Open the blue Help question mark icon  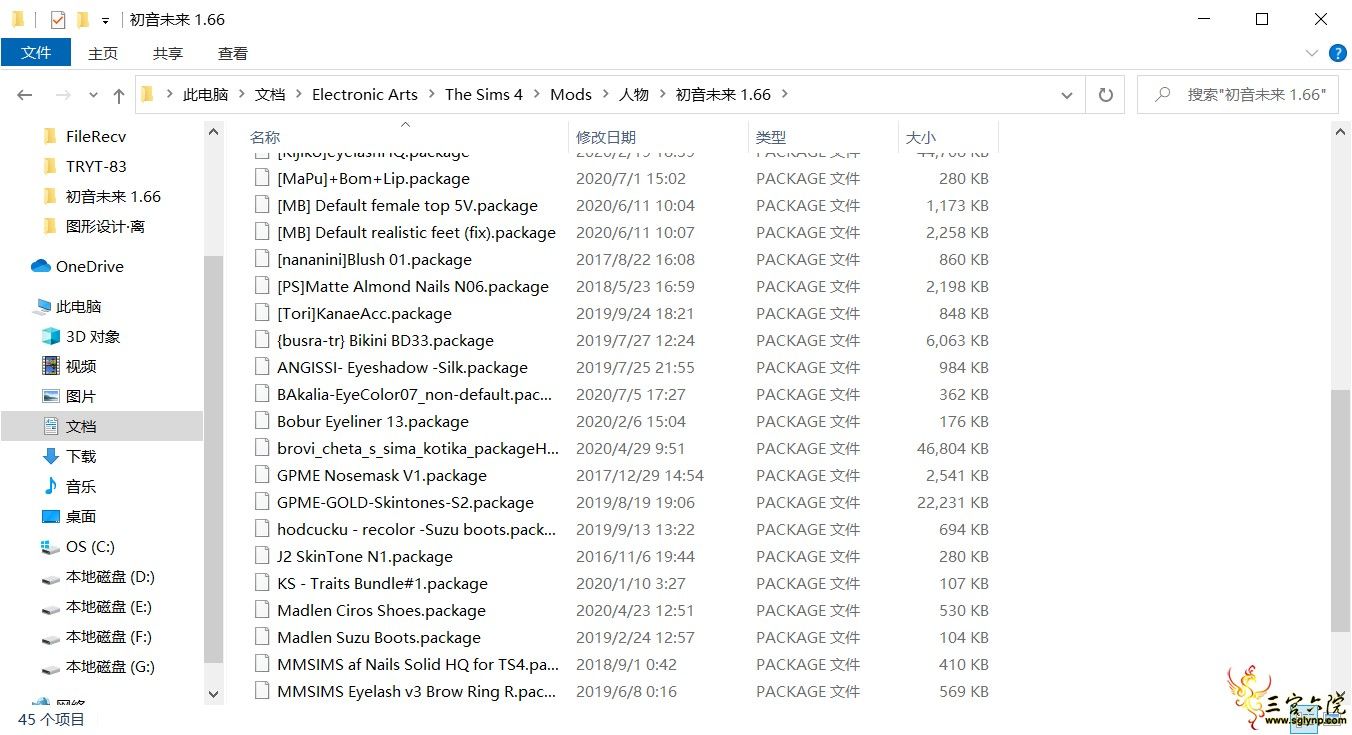tap(1337, 53)
